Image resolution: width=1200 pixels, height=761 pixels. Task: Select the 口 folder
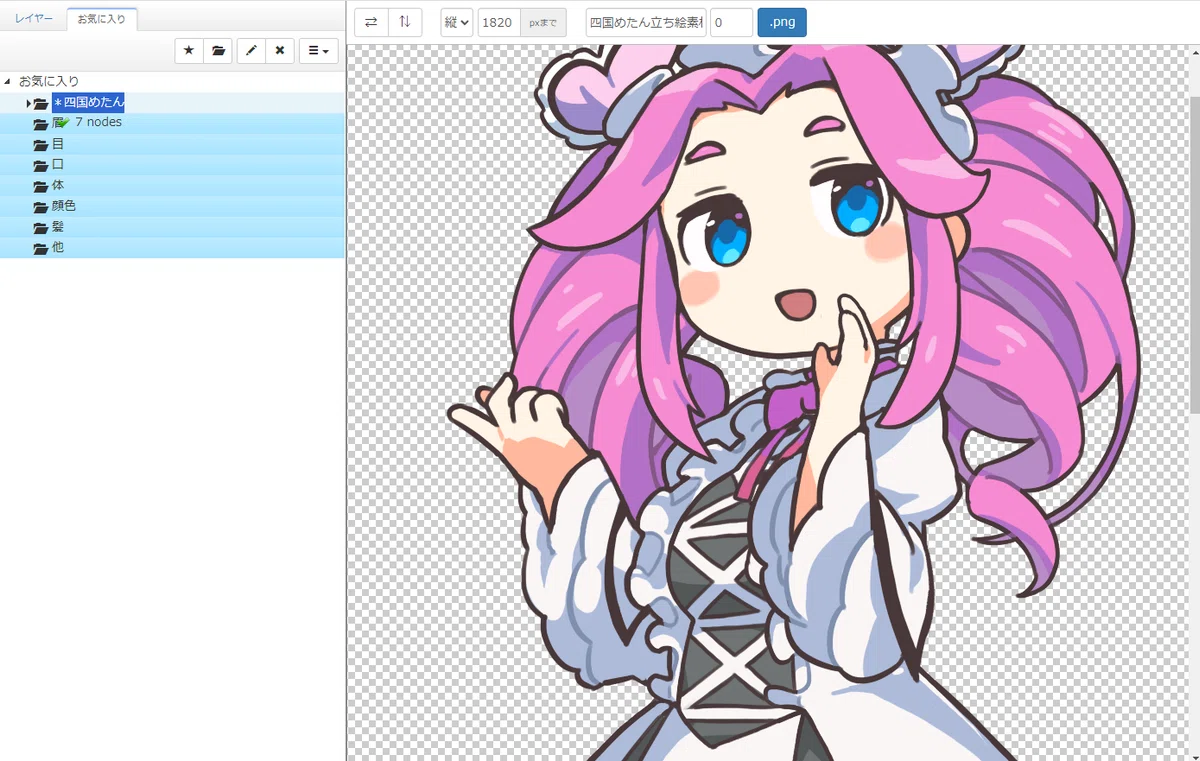pos(172,164)
